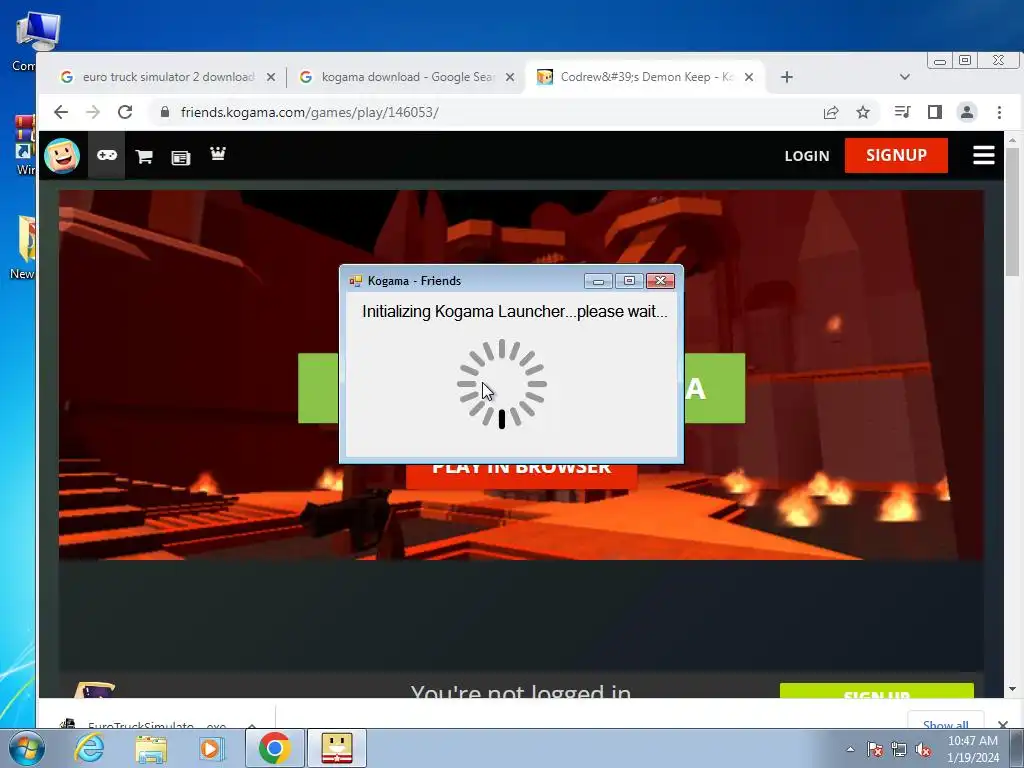Click the green SIGN UP button at page bottom

[876, 692]
